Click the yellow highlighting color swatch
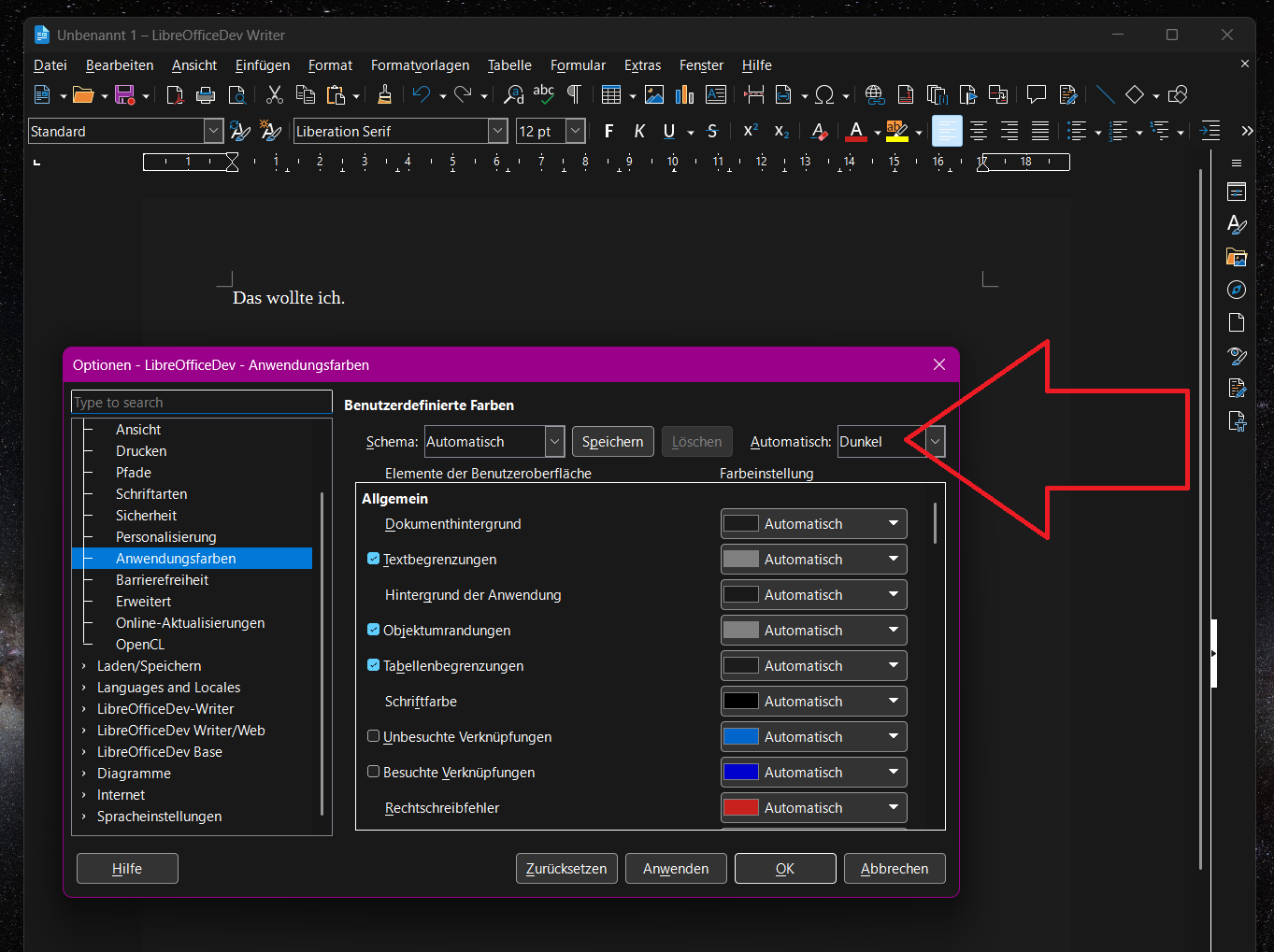This screenshot has height=952, width=1274. point(897,131)
